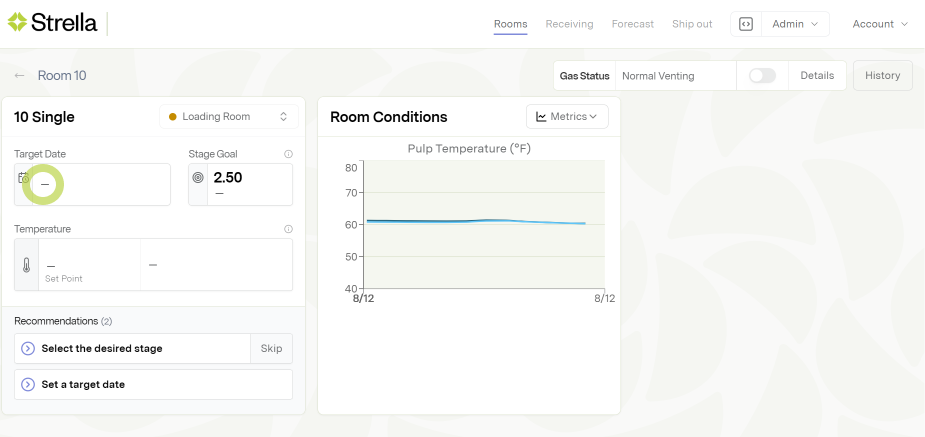The image size is (925, 437).
Task: Go to the Forecast tab
Action: [633, 24]
